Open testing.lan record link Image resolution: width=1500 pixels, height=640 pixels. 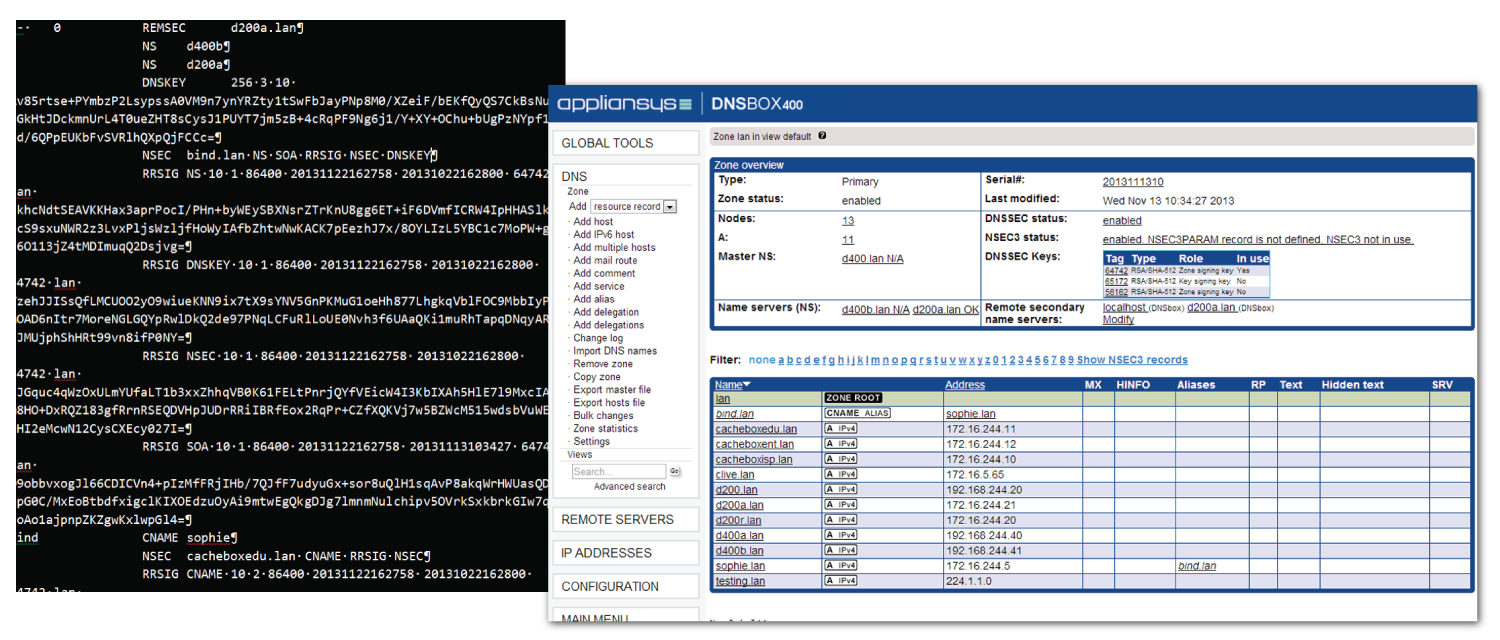coord(740,581)
